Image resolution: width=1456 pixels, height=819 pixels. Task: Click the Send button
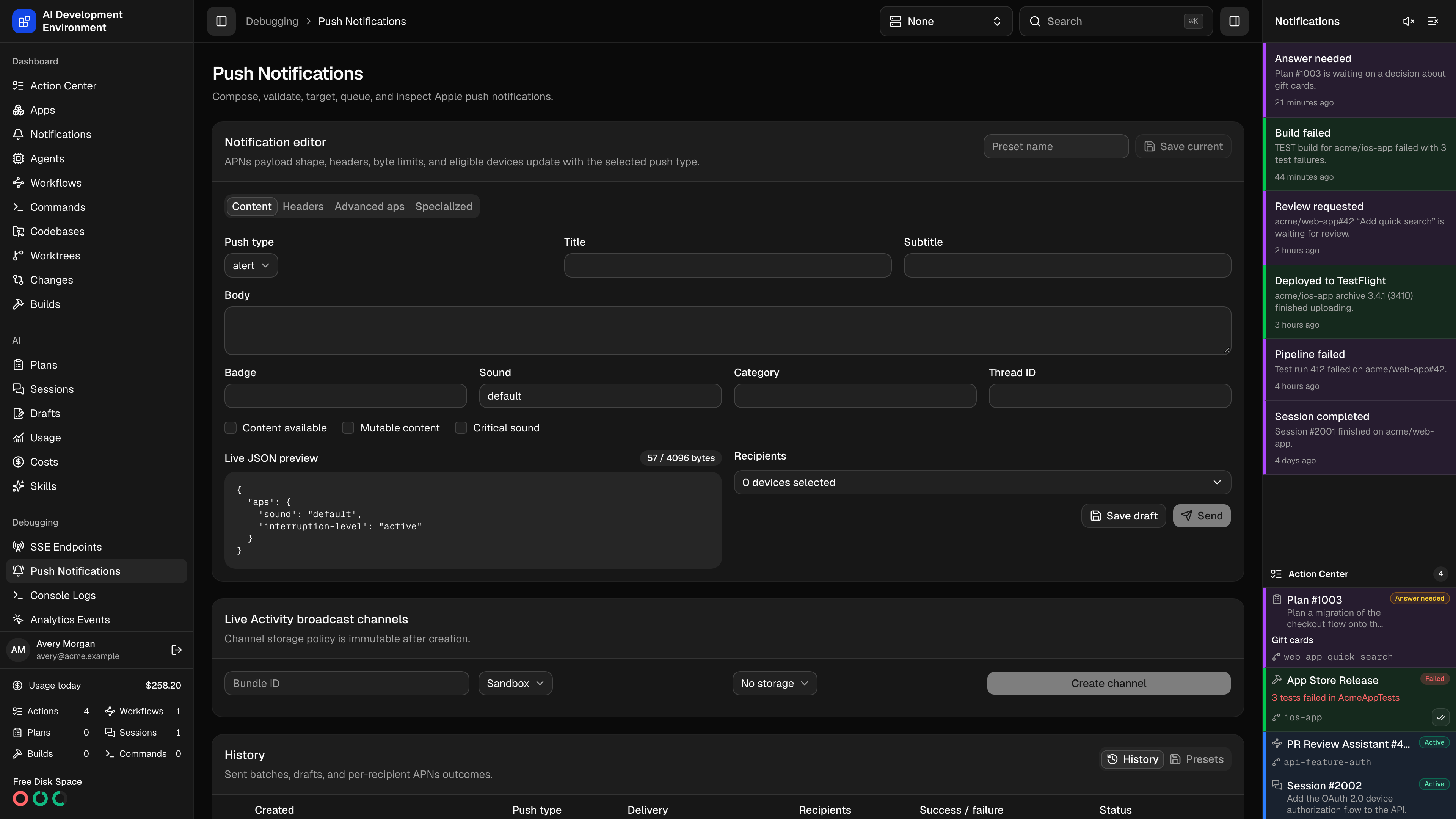pyautogui.click(x=1202, y=516)
